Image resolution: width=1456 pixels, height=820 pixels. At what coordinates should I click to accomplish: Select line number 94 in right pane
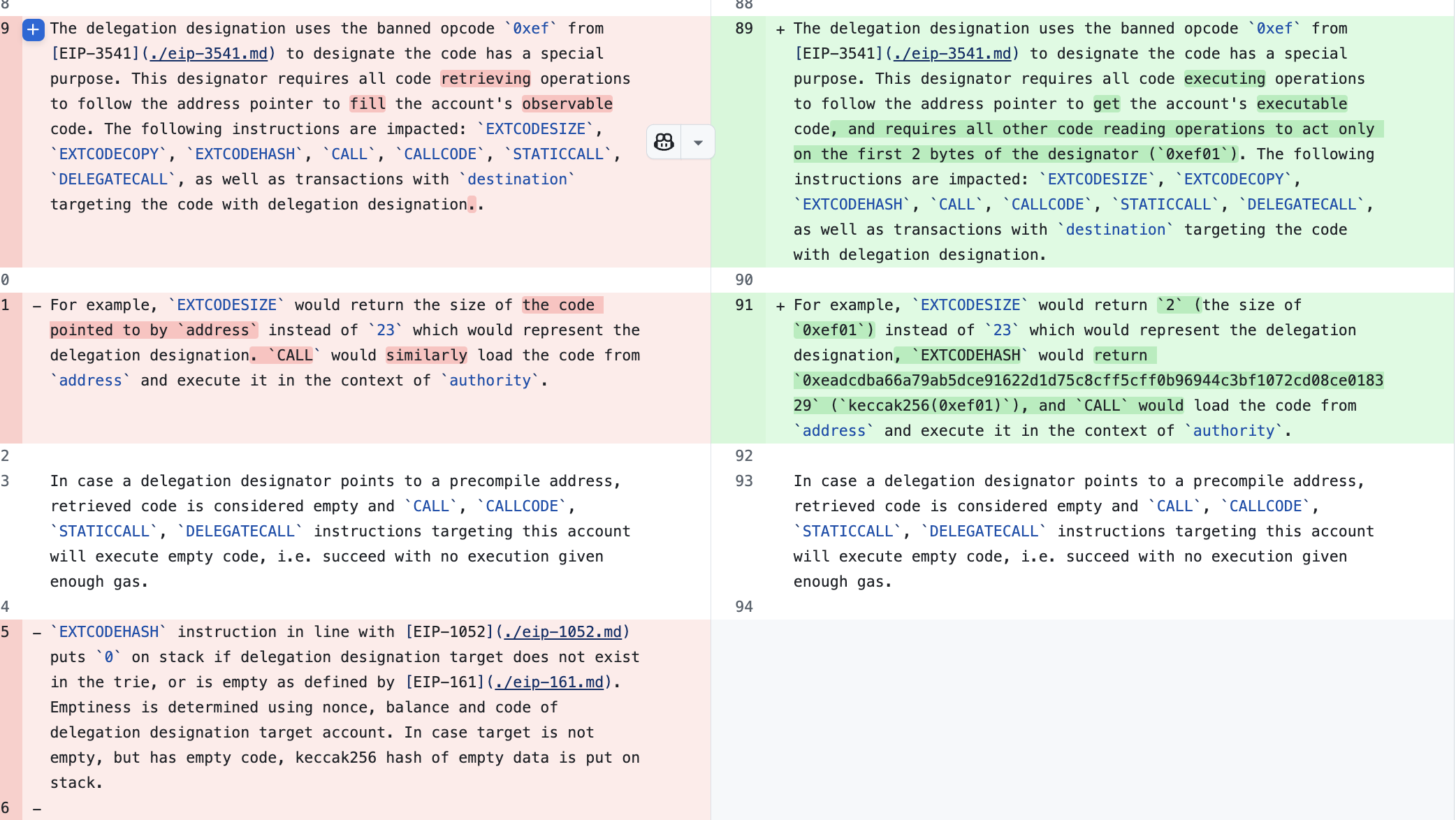point(744,607)
